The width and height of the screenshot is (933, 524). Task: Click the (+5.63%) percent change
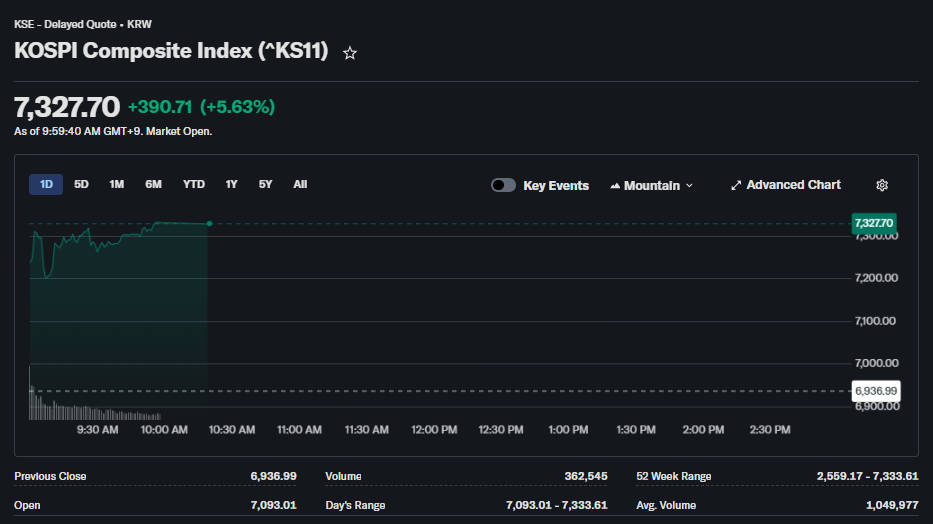coord(237,107)
